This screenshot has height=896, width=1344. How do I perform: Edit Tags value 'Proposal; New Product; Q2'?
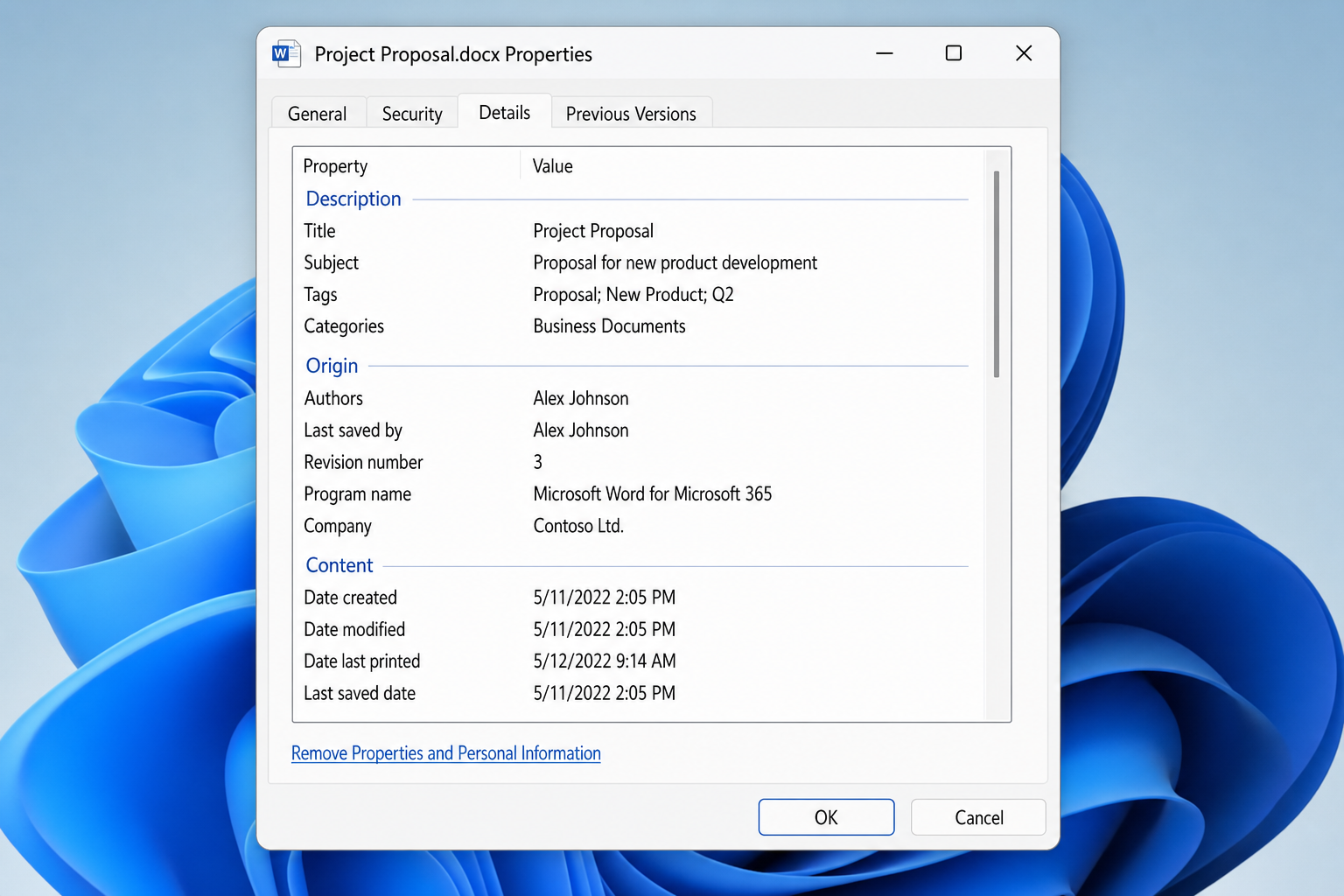633,295
